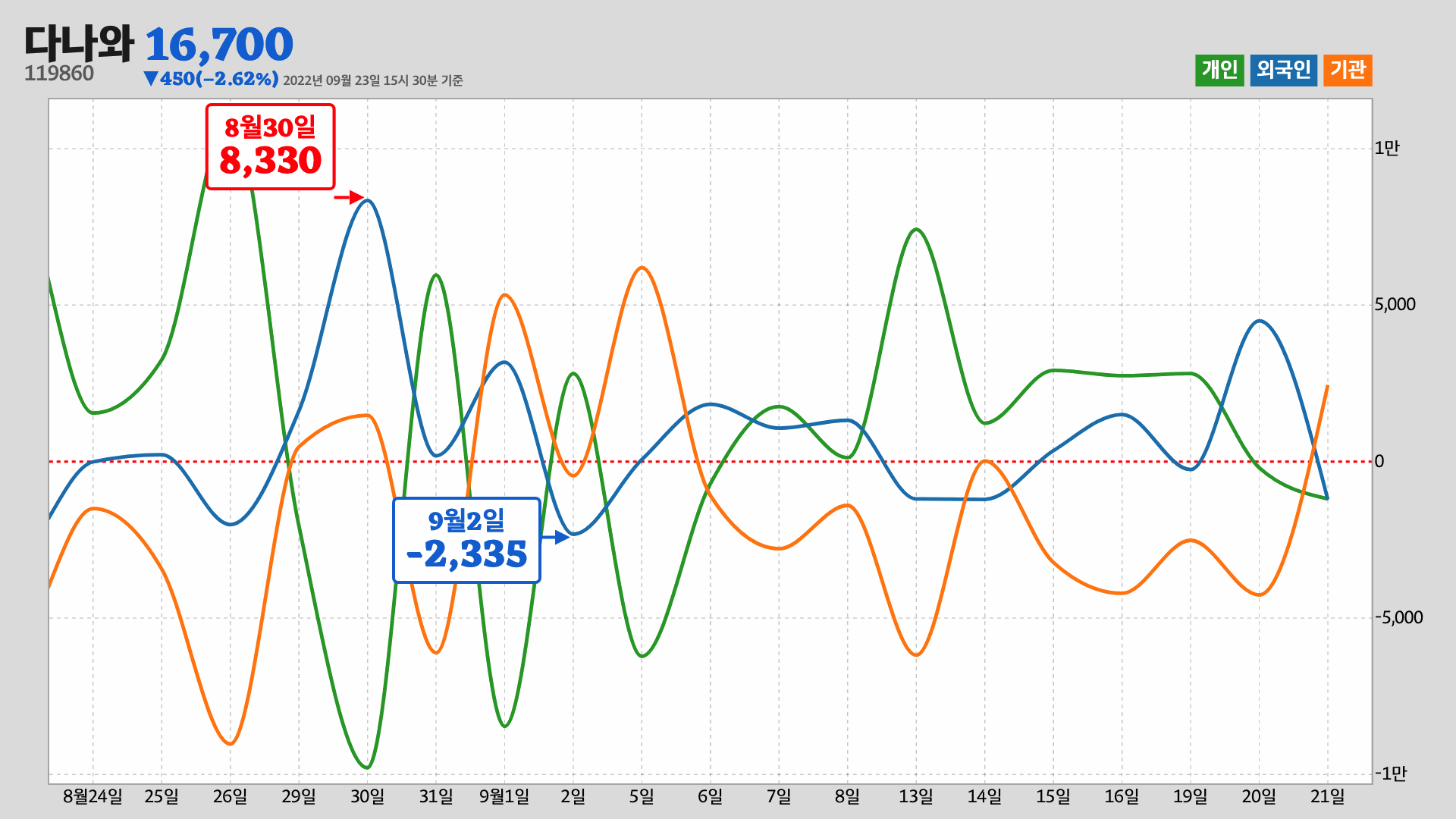Click the blue 외국인 legend badge

(x=1283, y=71)
